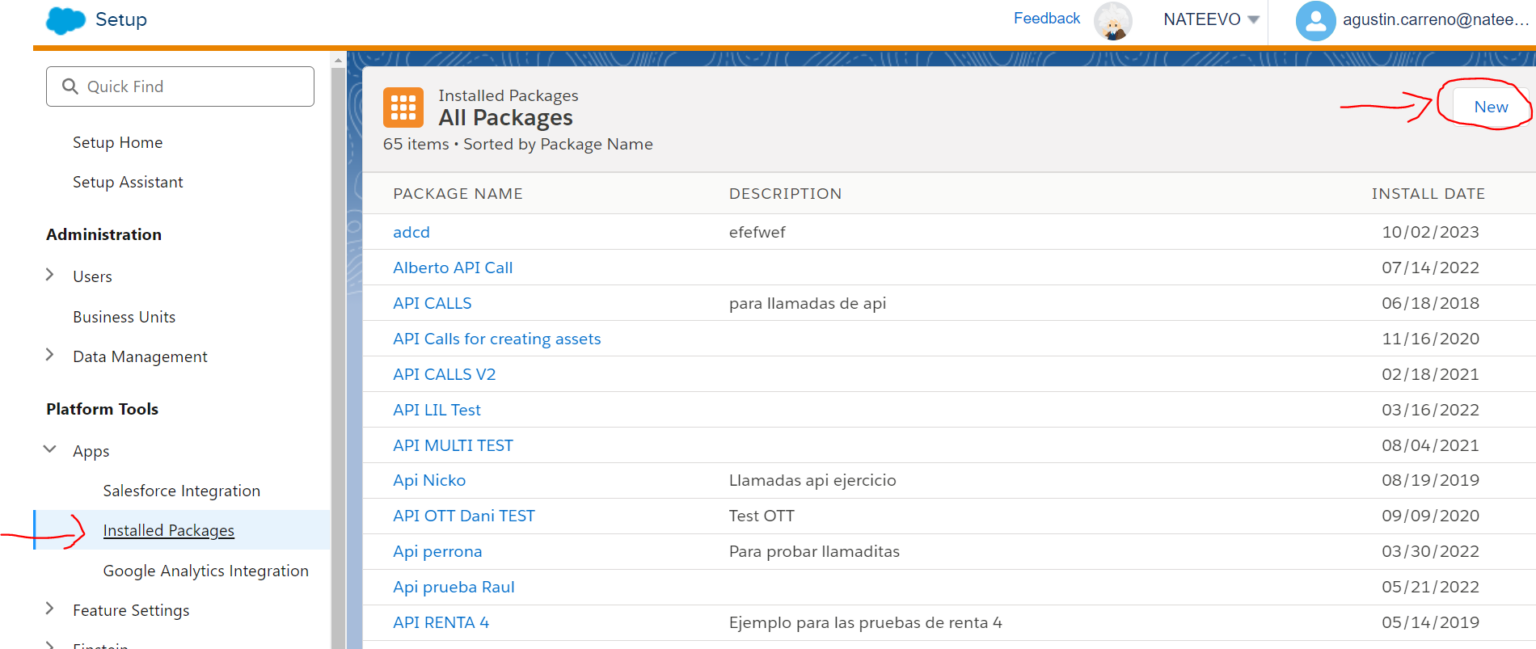The image size is (1536, 649).
Task: Open the API CALLS V2 package
Action: pyautogui.click(x=444, y=373)
